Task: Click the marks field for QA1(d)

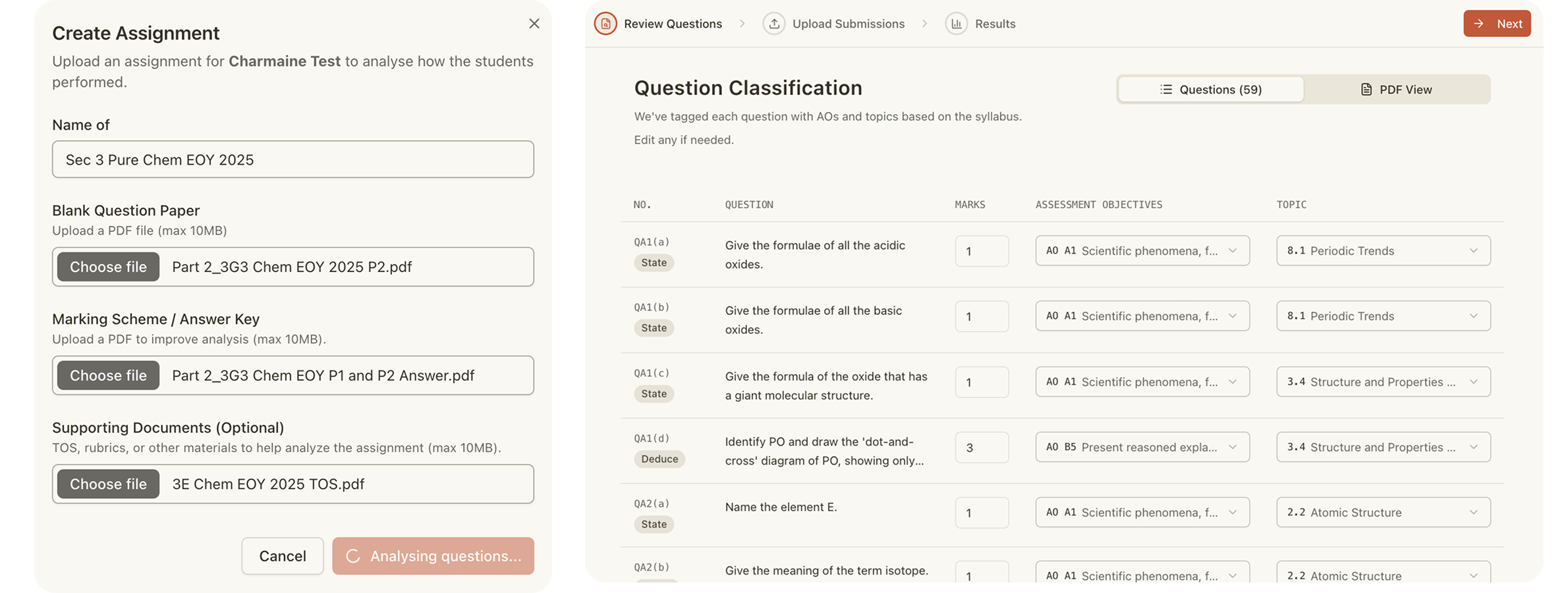Action: click(982, 448)
